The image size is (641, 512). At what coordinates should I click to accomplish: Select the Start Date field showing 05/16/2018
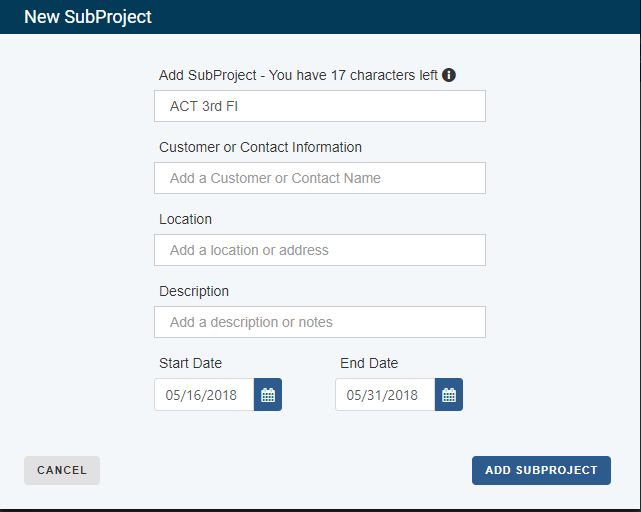(x=204, y=395)
